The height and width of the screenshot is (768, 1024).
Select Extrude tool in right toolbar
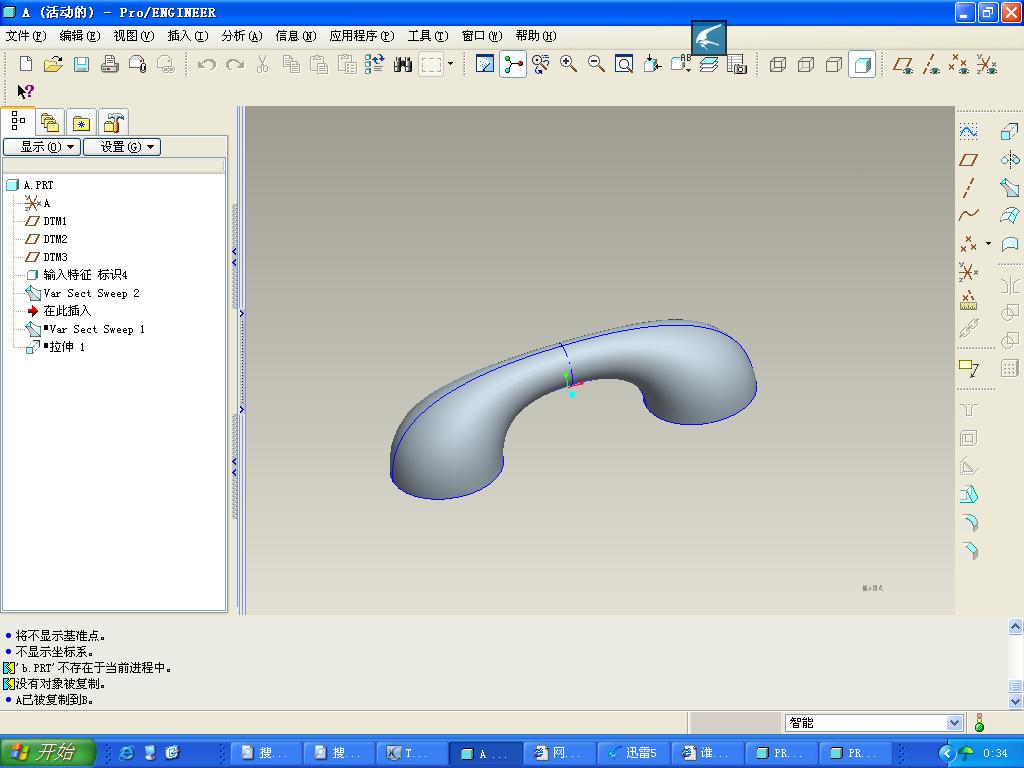(x=1010, y=132)
